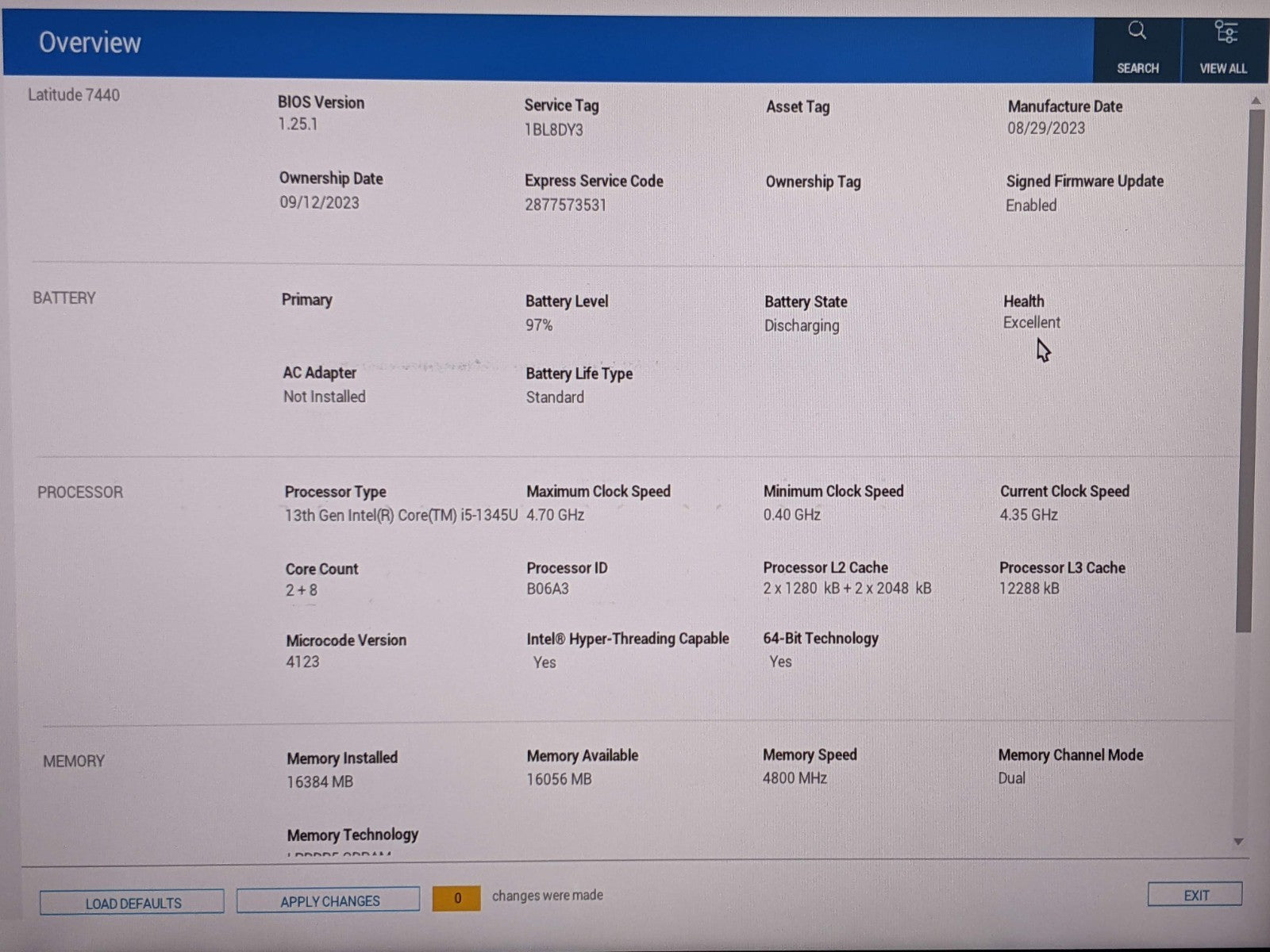Click the BIOS Version value 1.25.1
This screenshot has width=1270, height=952.
[298, 124]
